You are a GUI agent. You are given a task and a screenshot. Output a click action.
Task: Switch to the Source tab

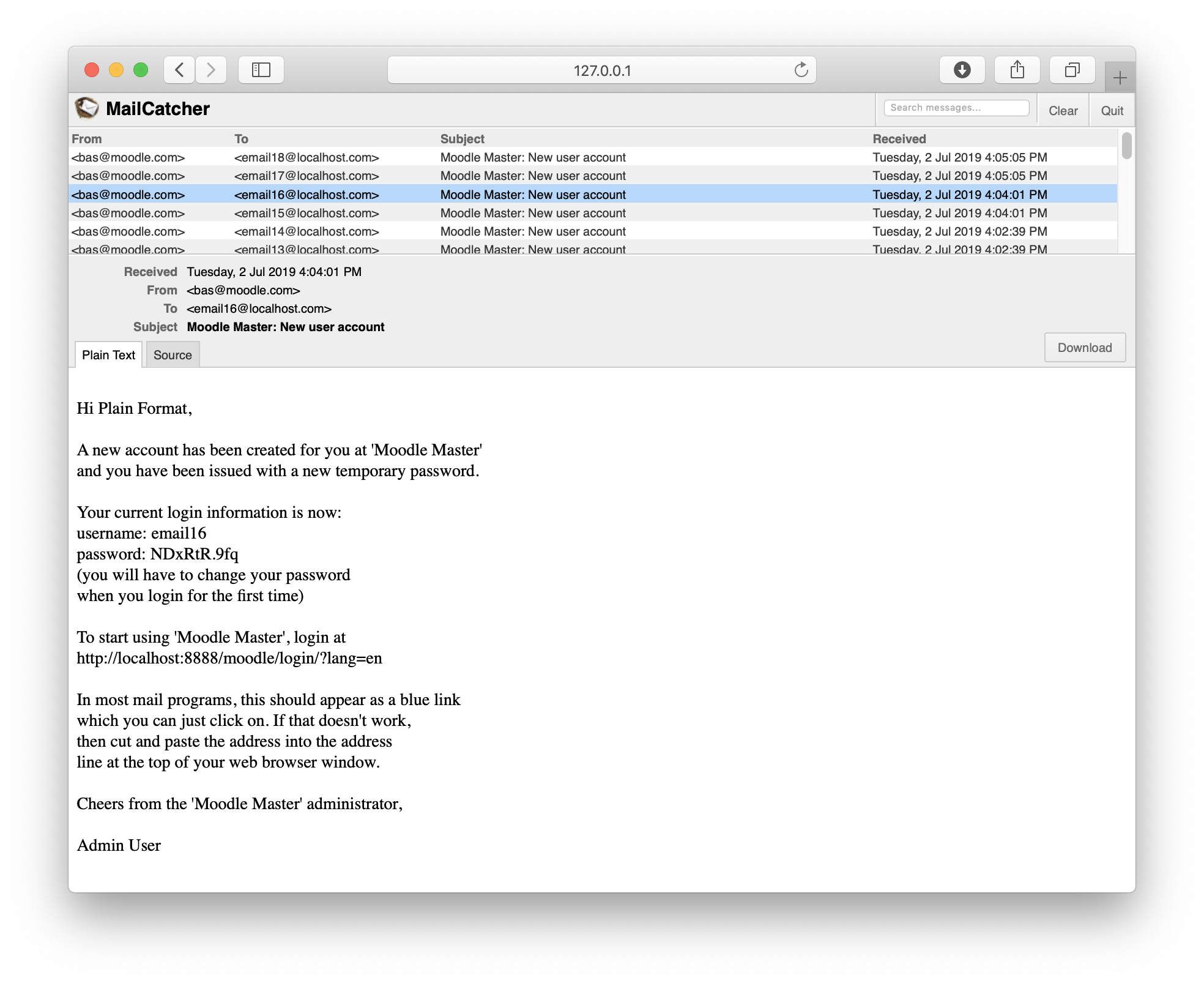(x=173, y=355)
